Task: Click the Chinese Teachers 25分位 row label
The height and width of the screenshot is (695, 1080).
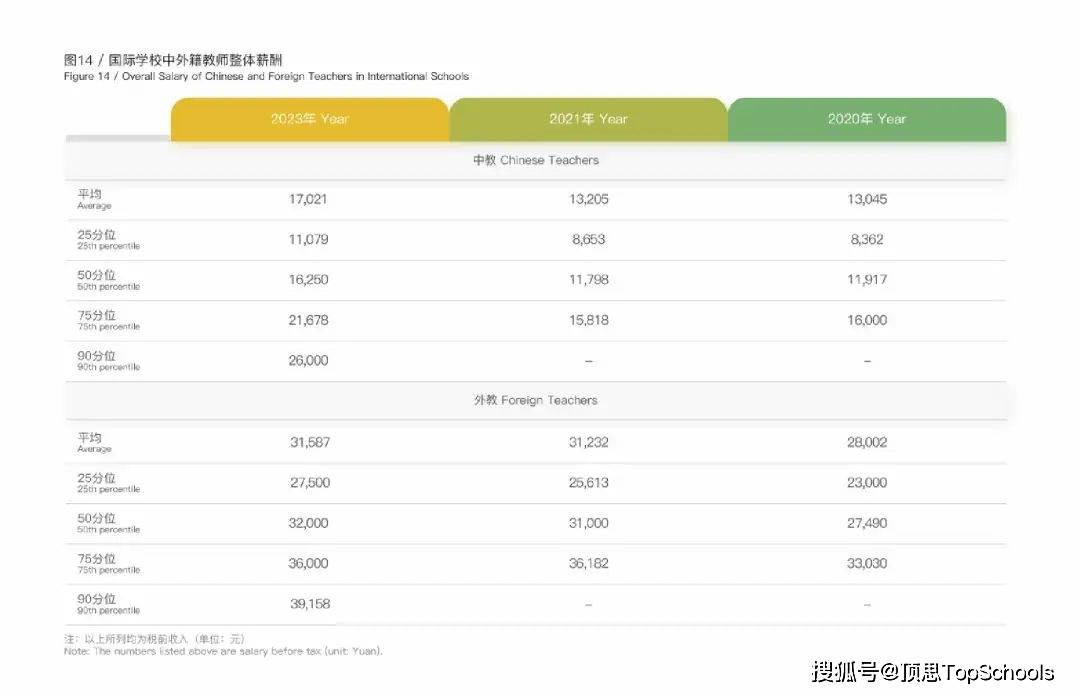Action: tap(108, 239)
